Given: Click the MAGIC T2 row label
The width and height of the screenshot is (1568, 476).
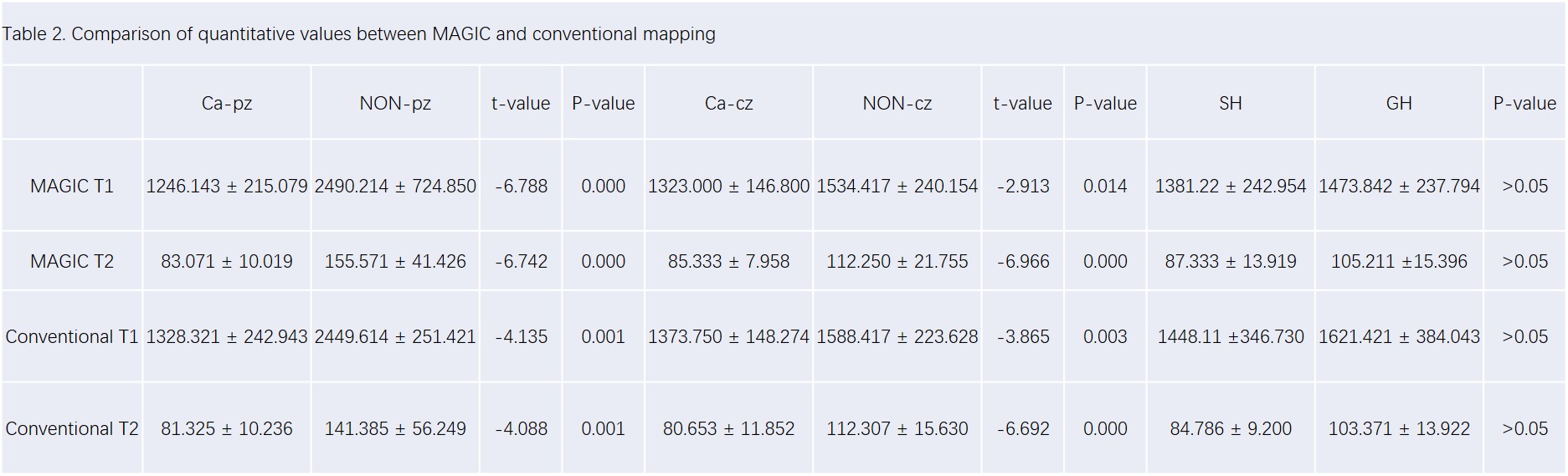Looking at the screenshot, I should click(72, 261).
